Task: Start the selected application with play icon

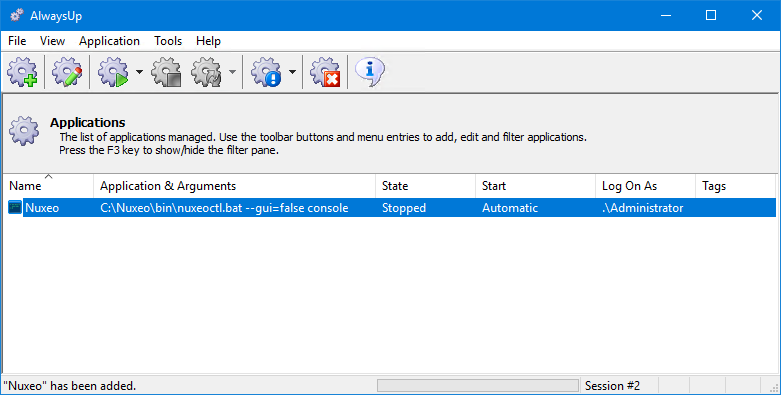Action: pyautogui.click(x=114, y=73)
